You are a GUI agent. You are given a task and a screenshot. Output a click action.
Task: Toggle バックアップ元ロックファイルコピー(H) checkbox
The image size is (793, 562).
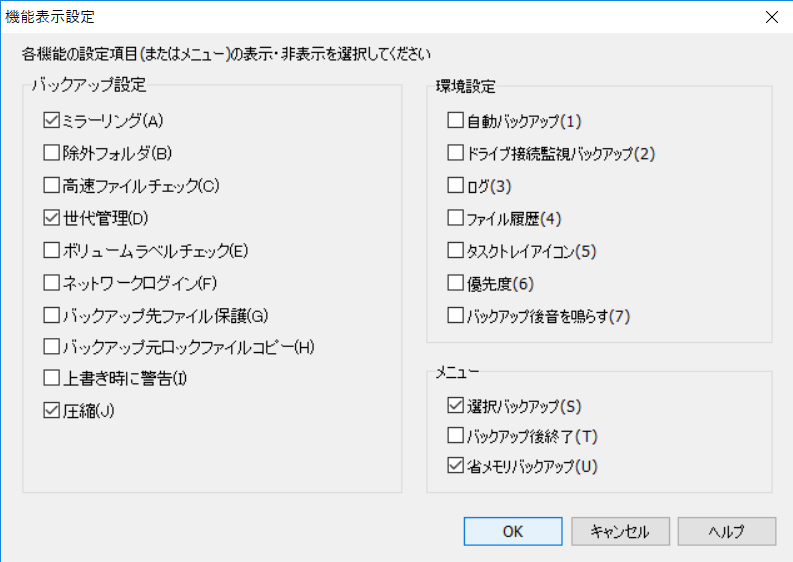click(x=52, y=347)
